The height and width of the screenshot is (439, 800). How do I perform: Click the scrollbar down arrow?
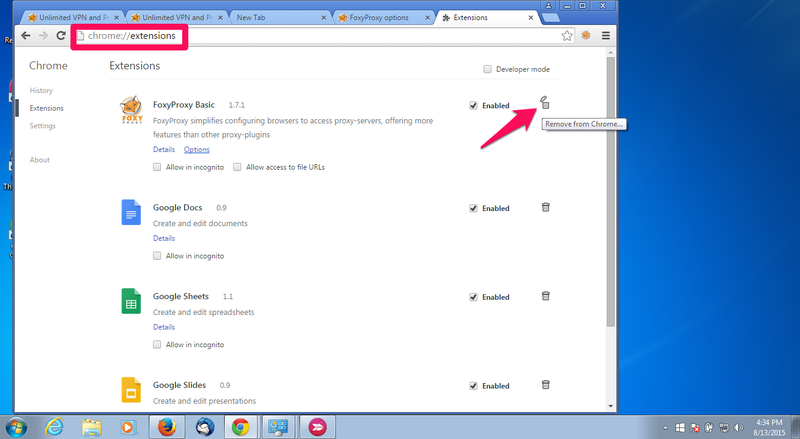coord(611,406)
